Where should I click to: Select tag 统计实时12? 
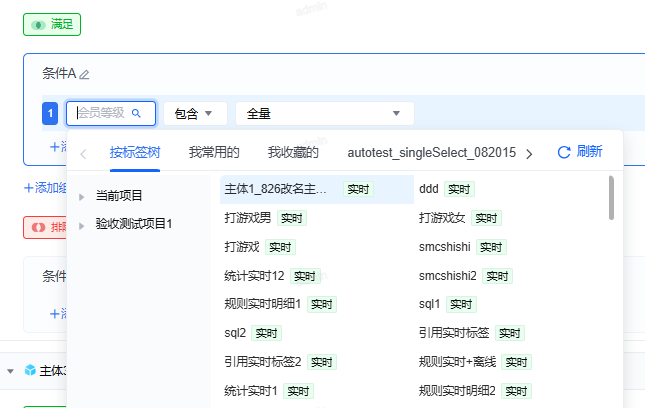pos(254,276)
